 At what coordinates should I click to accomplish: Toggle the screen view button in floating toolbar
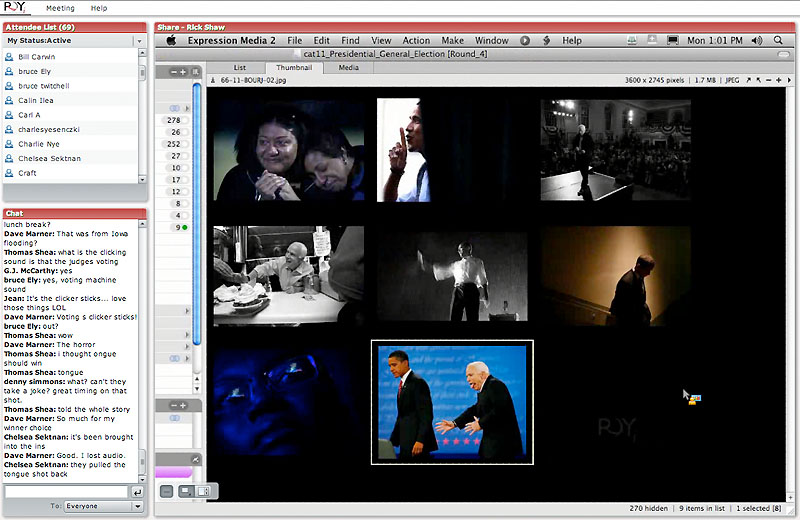pos(185,491)
